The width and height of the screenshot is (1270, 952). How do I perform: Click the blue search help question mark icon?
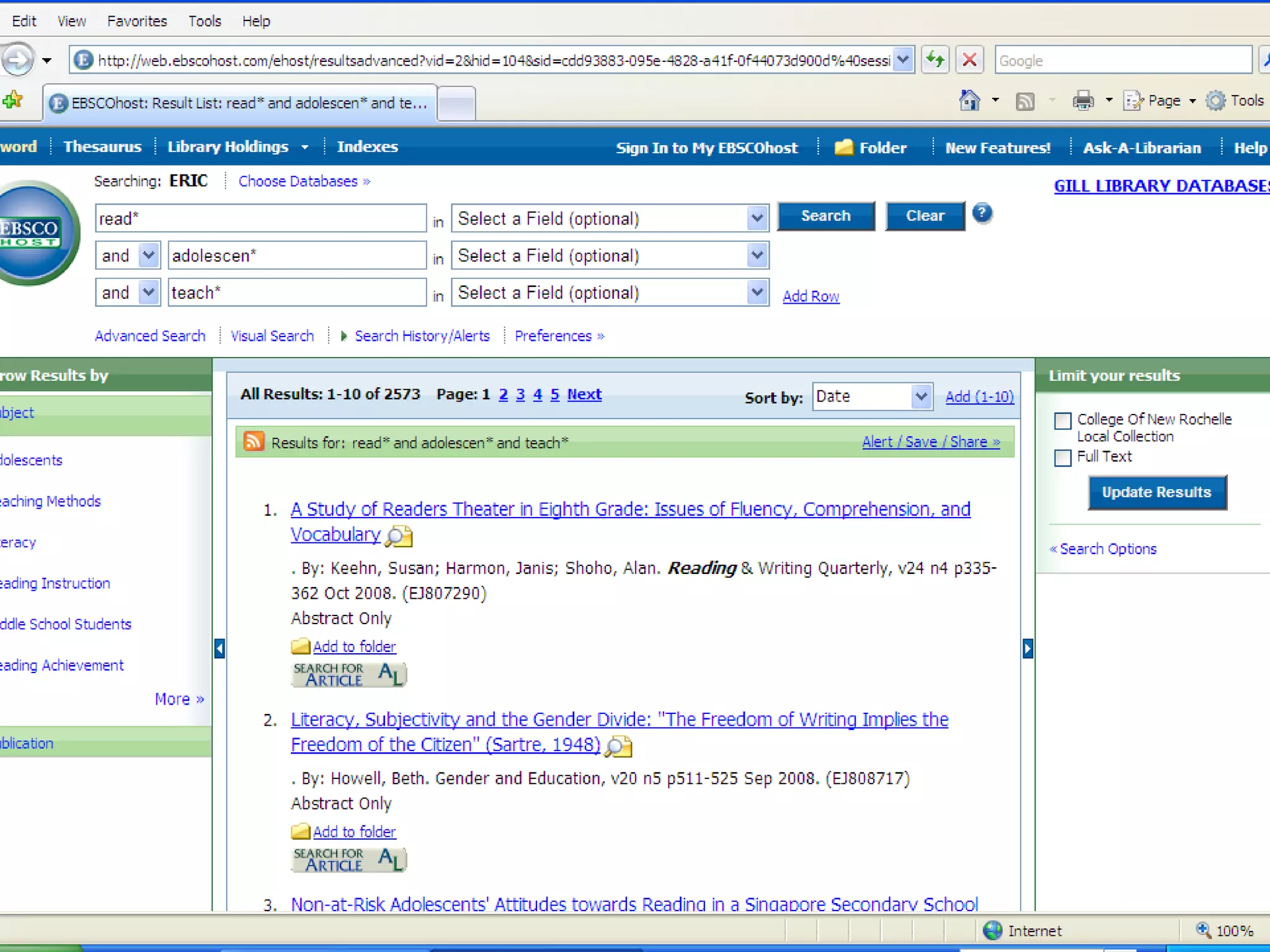(982, 214)
